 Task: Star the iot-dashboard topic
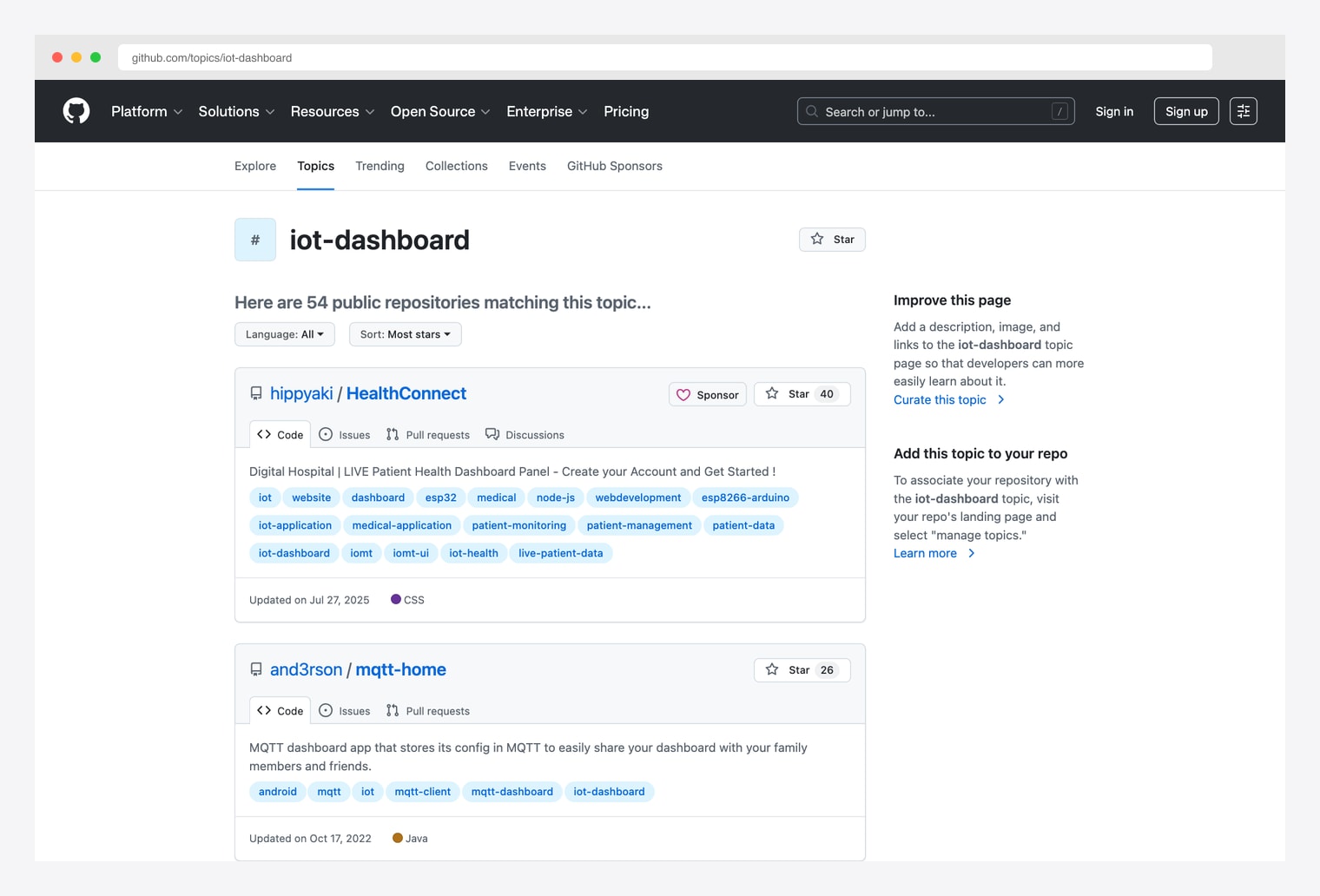(832, 240)
